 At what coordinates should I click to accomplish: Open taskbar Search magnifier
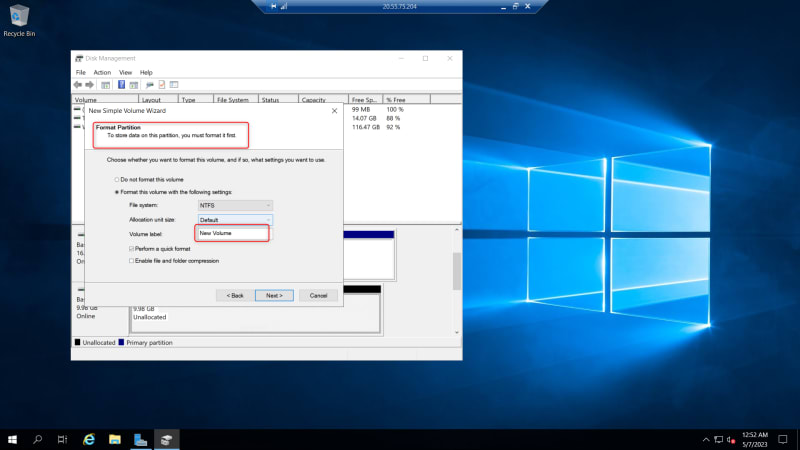tap(37, 439)
